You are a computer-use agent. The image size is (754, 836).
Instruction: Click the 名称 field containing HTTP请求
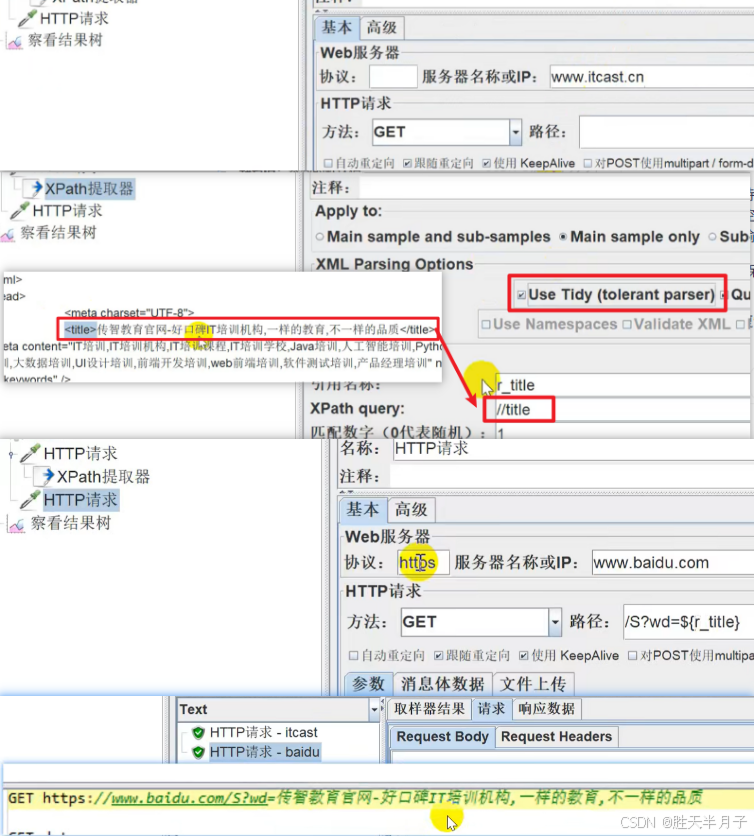574,449
